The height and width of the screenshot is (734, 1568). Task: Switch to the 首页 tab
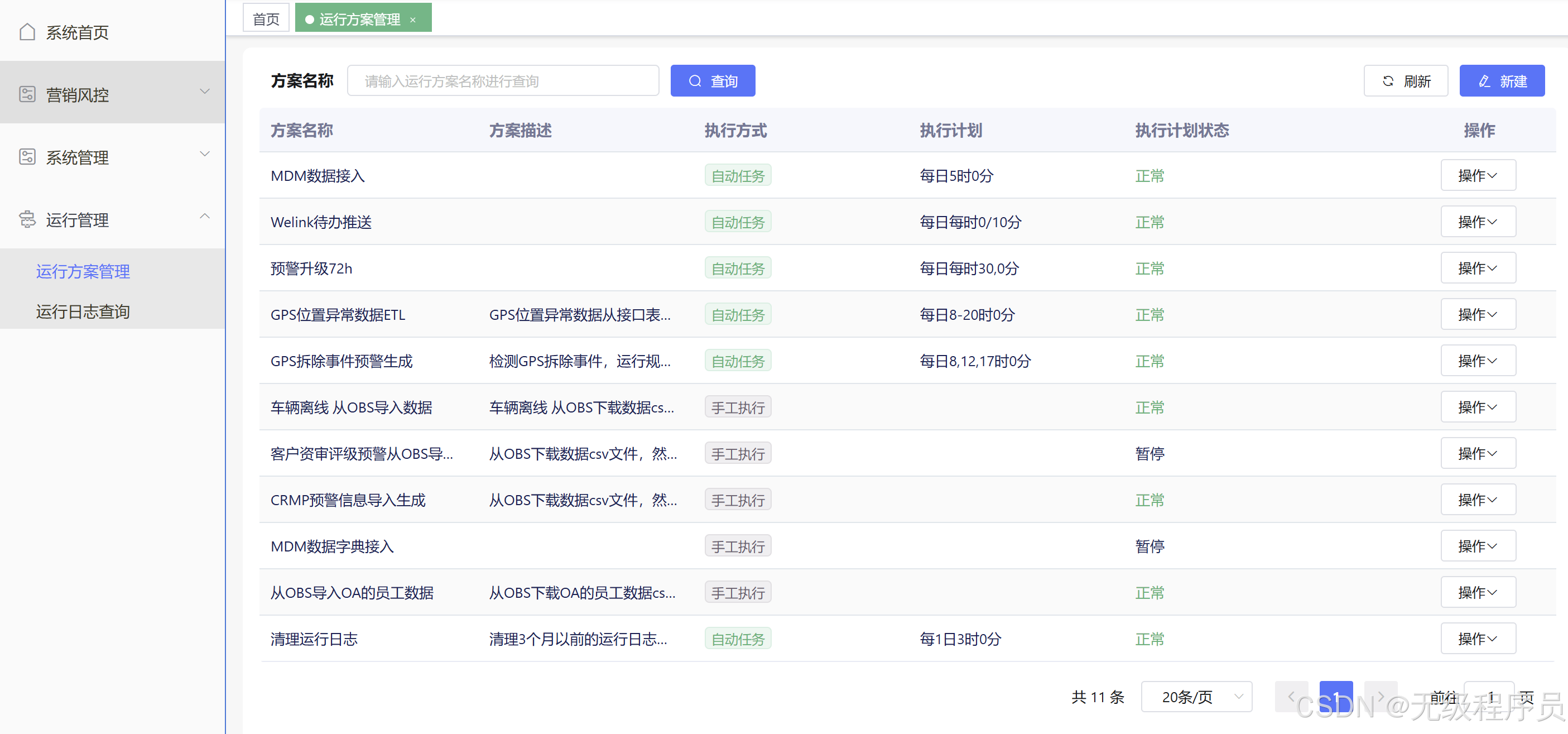tap(266, 19)
